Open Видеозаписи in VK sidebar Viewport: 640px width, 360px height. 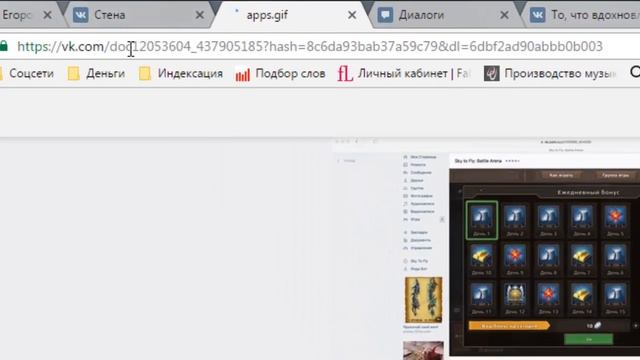click(419, 211)
